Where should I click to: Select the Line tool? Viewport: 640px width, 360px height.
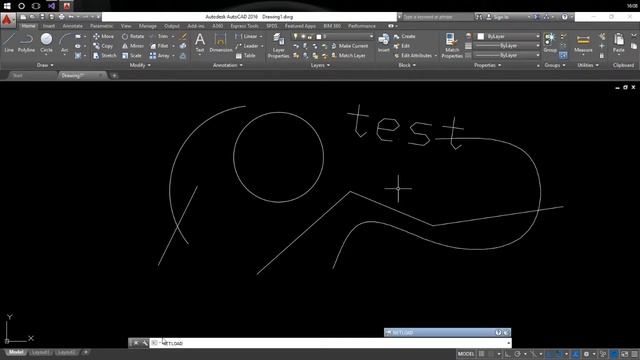9,43
